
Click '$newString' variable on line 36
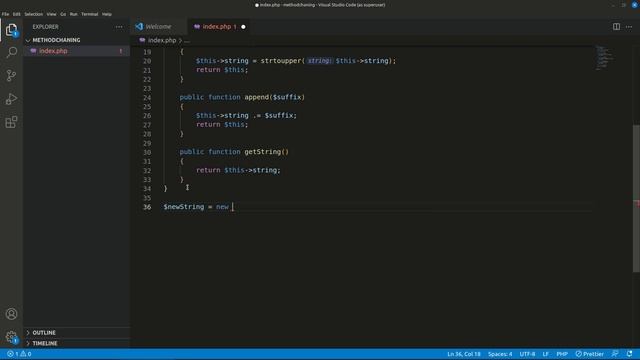coord(184,207)
